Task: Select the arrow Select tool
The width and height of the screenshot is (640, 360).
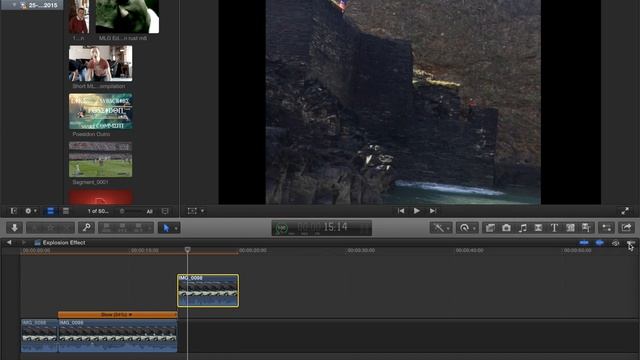Action: (166, 228)
